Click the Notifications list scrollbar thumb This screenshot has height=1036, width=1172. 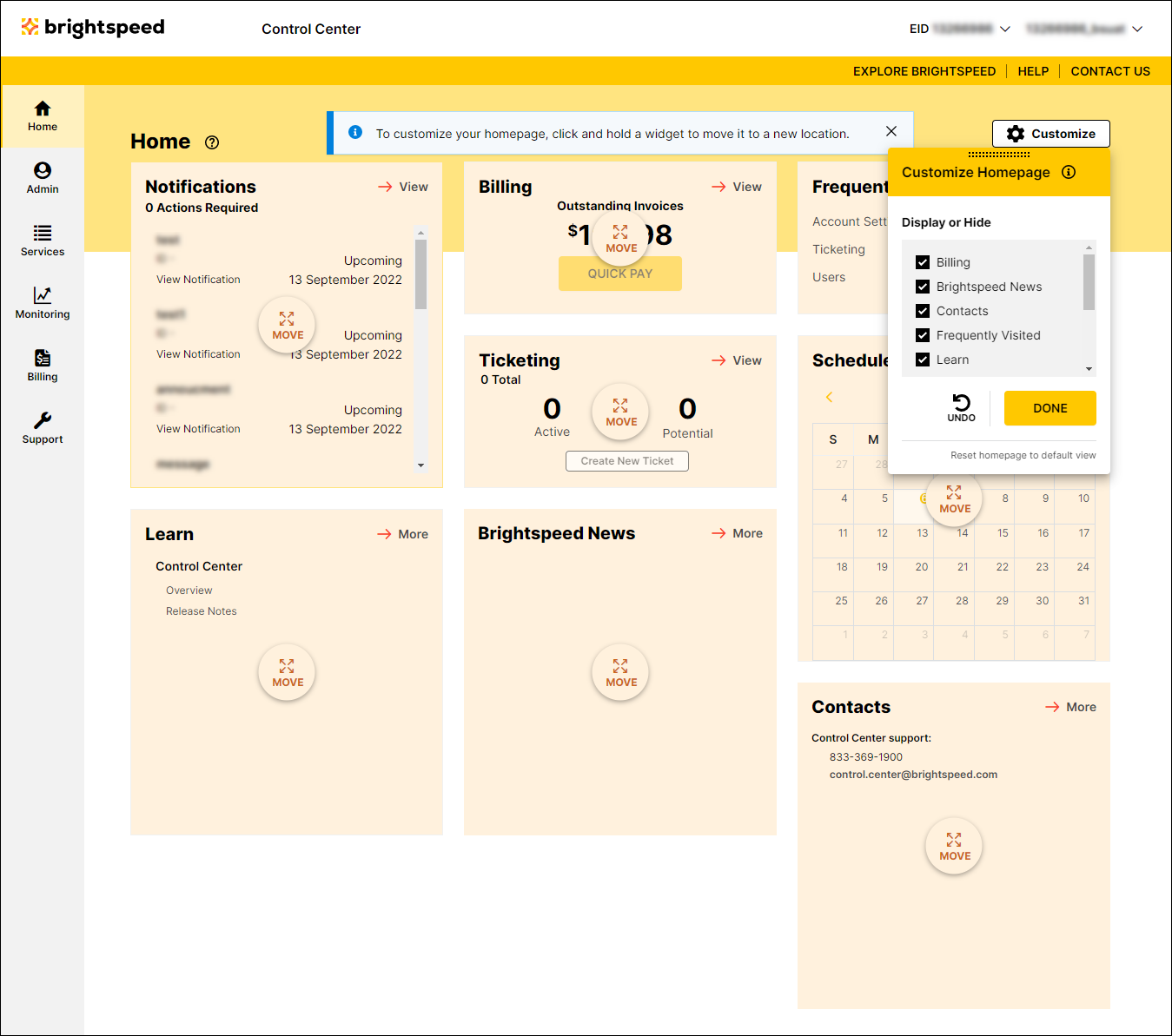tap(420, 274)
